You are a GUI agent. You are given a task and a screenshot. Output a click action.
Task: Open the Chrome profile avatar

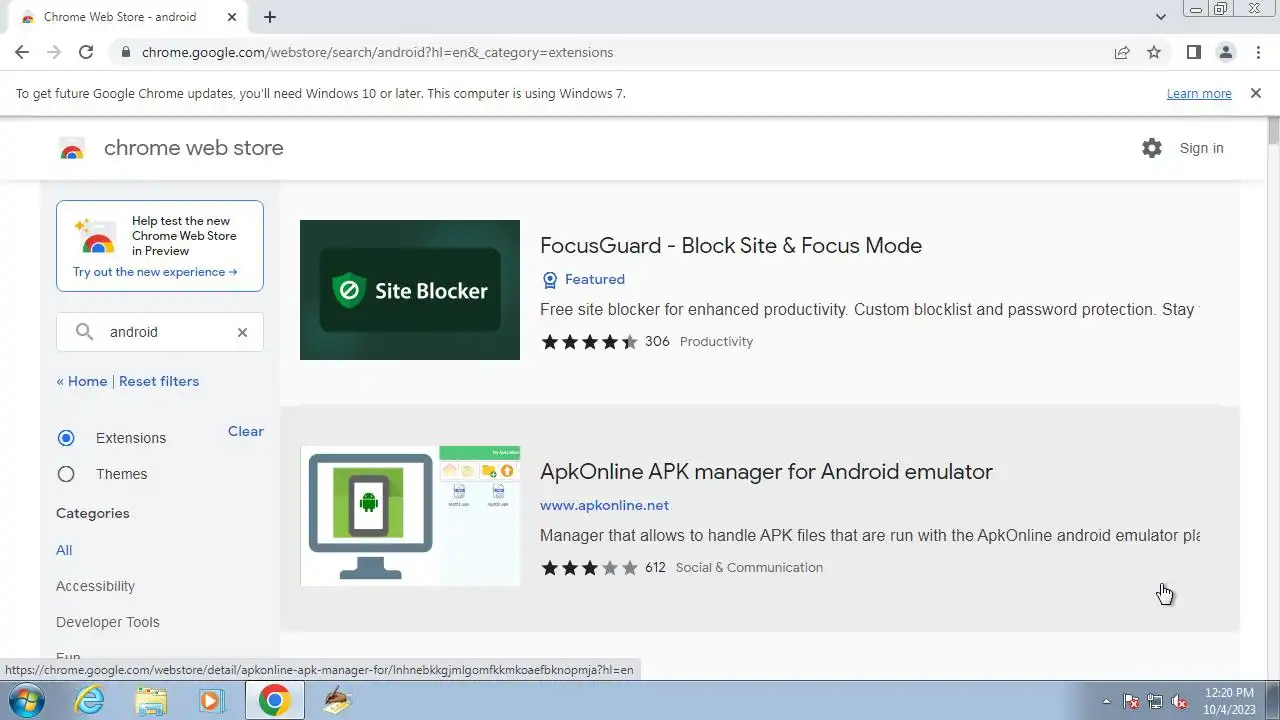[1225, 52]
